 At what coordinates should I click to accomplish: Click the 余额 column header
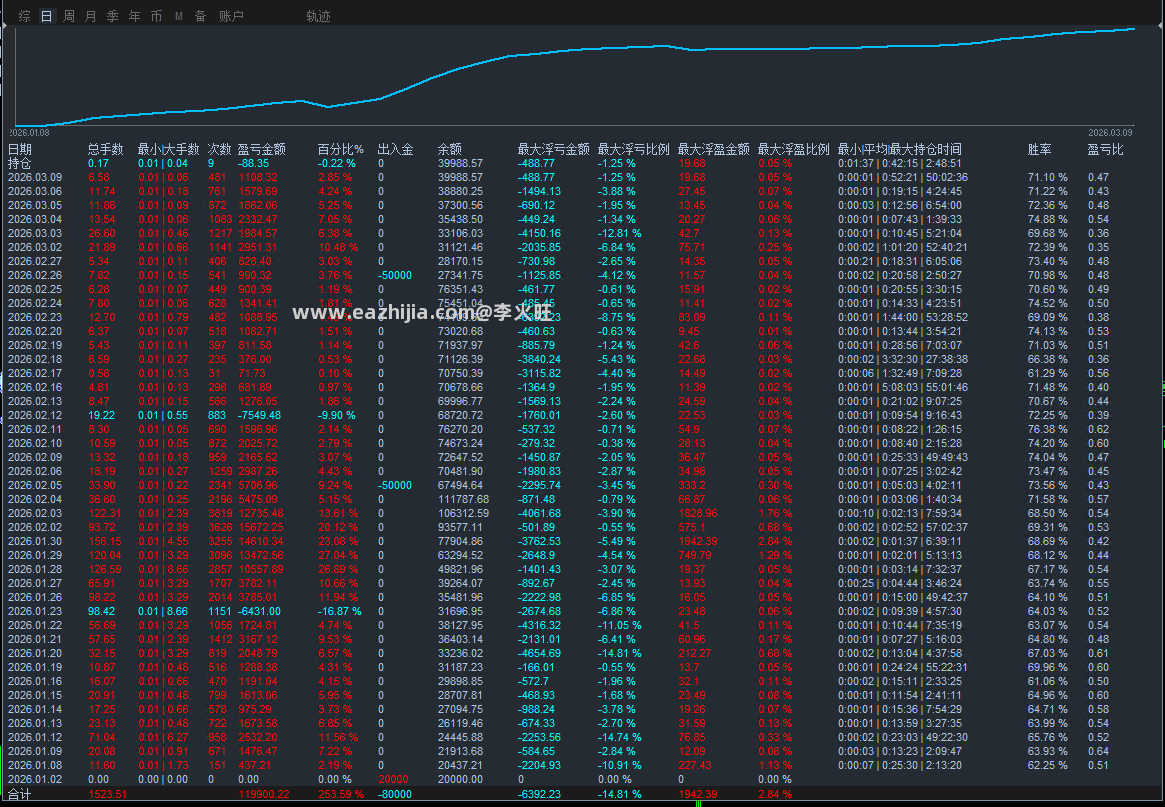pos(450,149)
